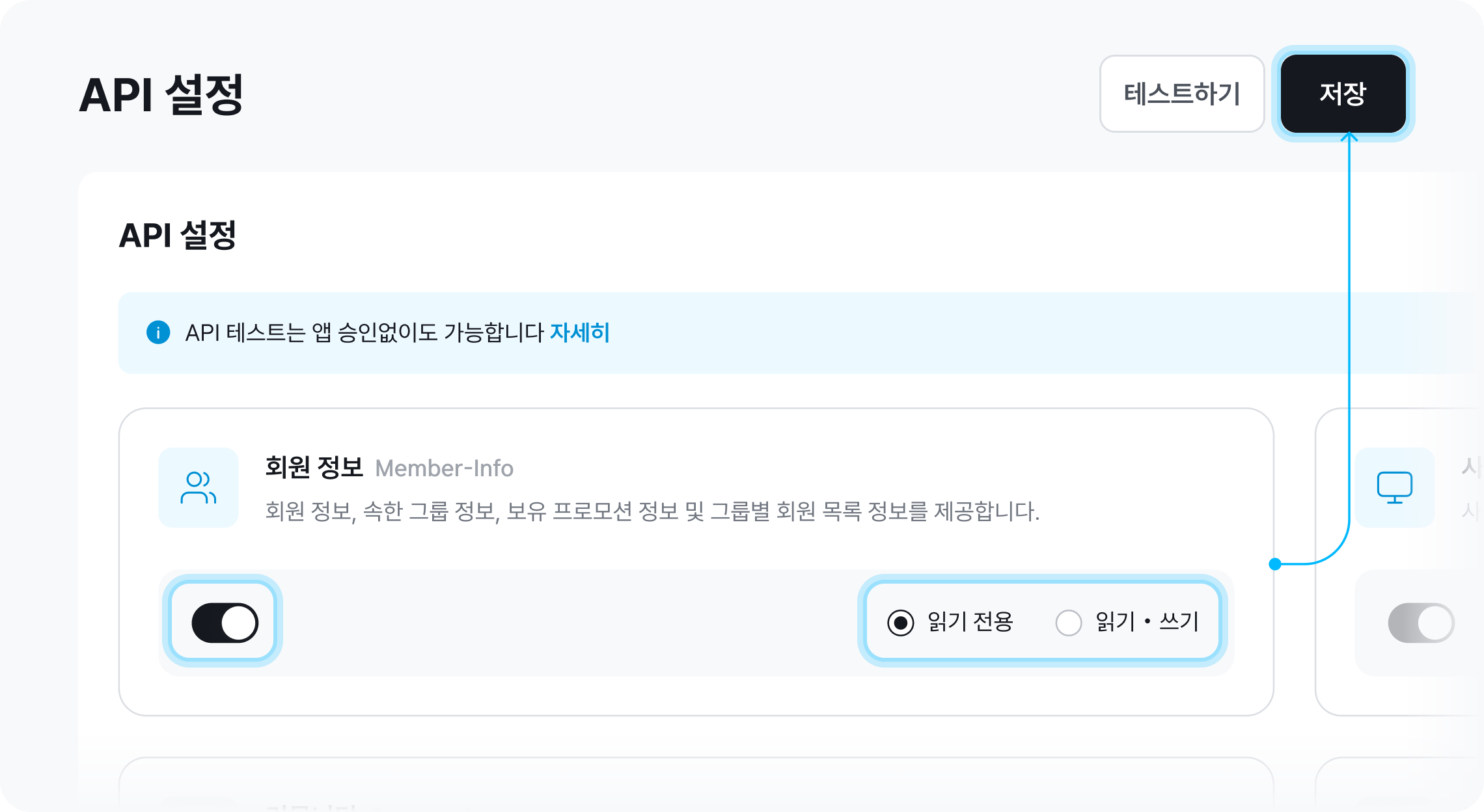Save settings with the 저장 button

coord(1343,94)
